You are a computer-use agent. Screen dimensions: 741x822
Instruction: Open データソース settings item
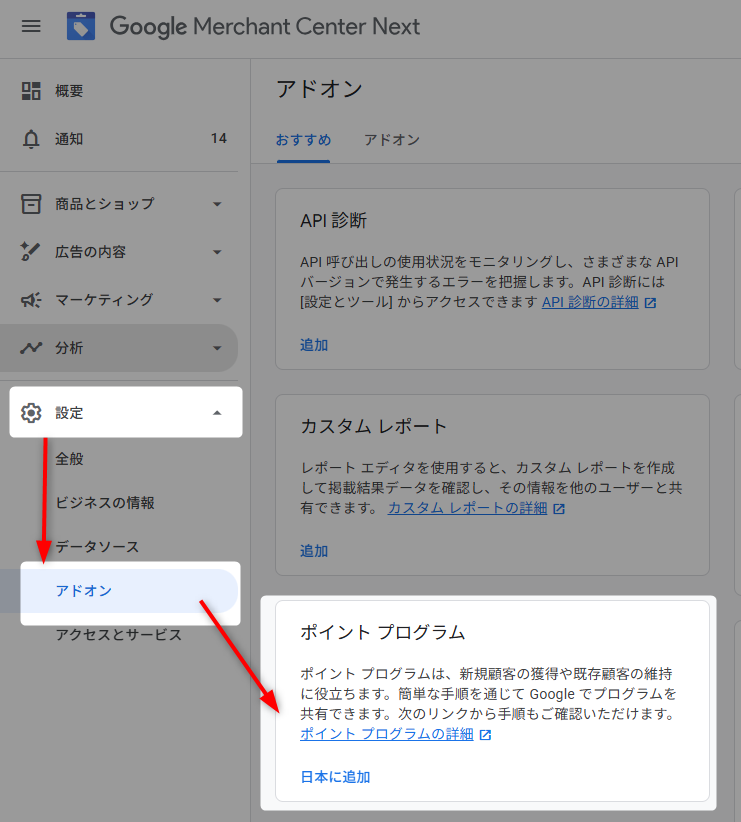pyautogui.click(x=97, y=547)
